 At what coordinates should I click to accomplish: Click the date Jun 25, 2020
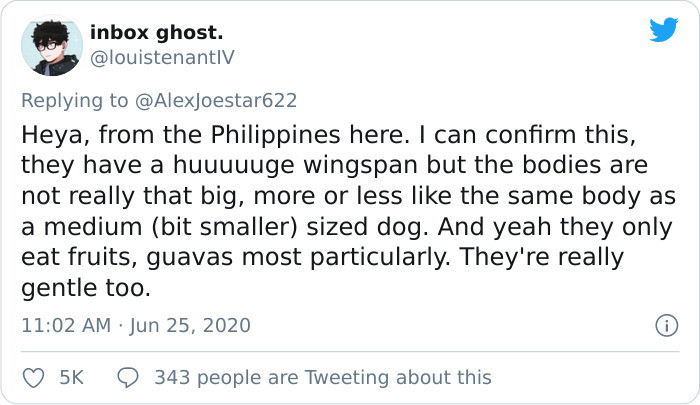[190, 326]
